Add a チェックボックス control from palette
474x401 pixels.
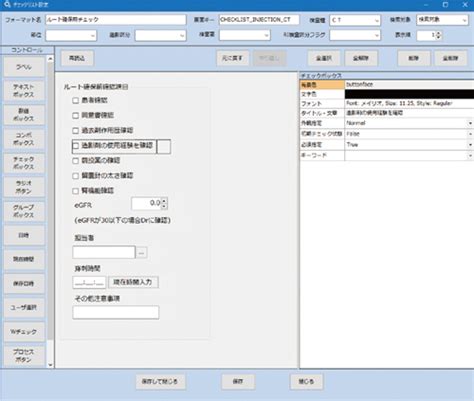(24, 163)
